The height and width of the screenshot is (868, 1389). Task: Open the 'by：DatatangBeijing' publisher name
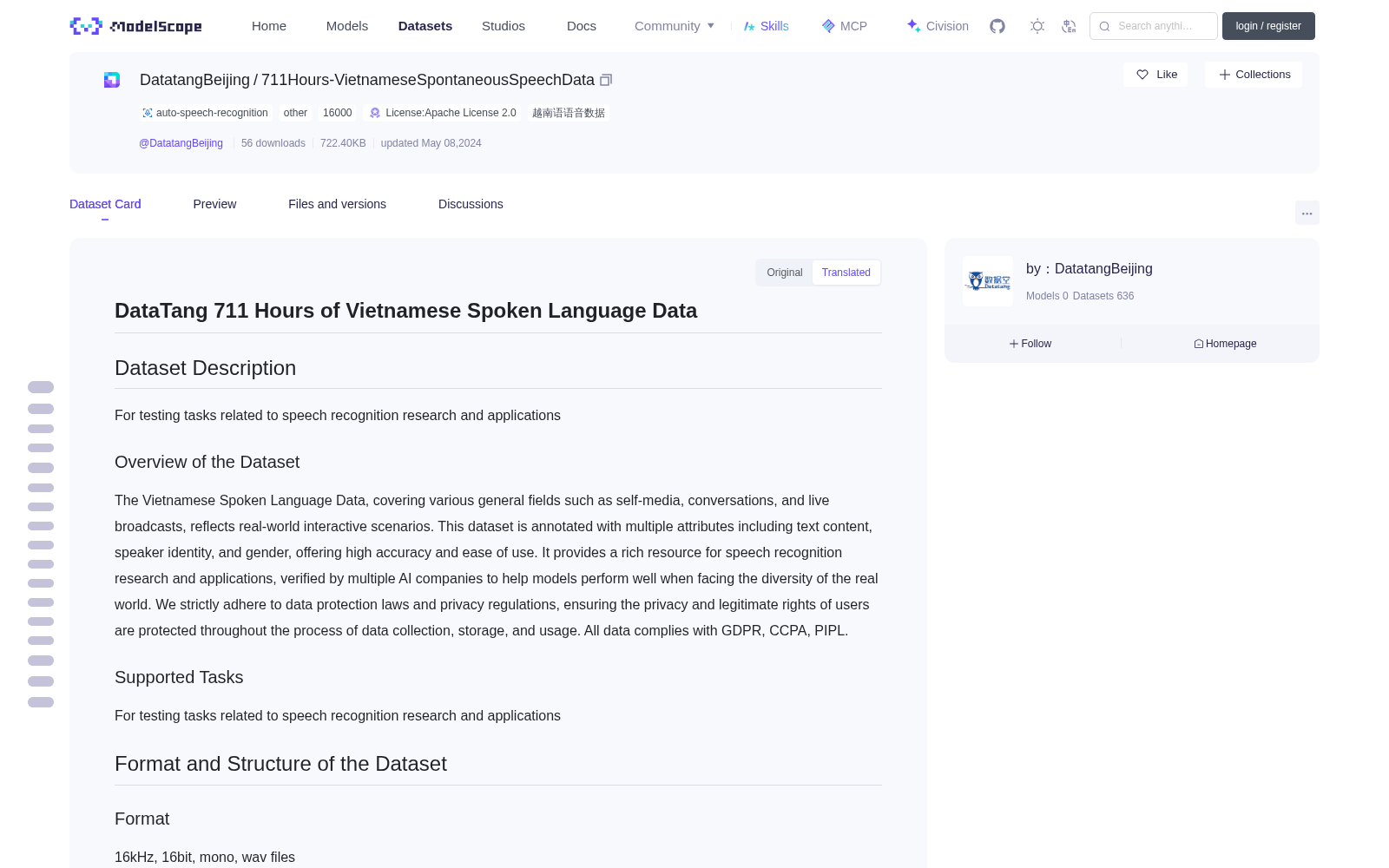coord(1089,269)
